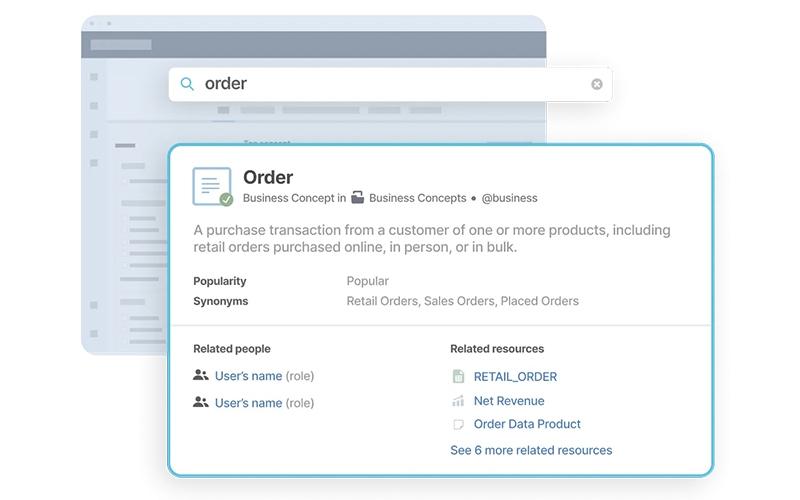Click the green verified checkmark badge
The width and height of the screenshot is (800, 500).
point(226,199)
